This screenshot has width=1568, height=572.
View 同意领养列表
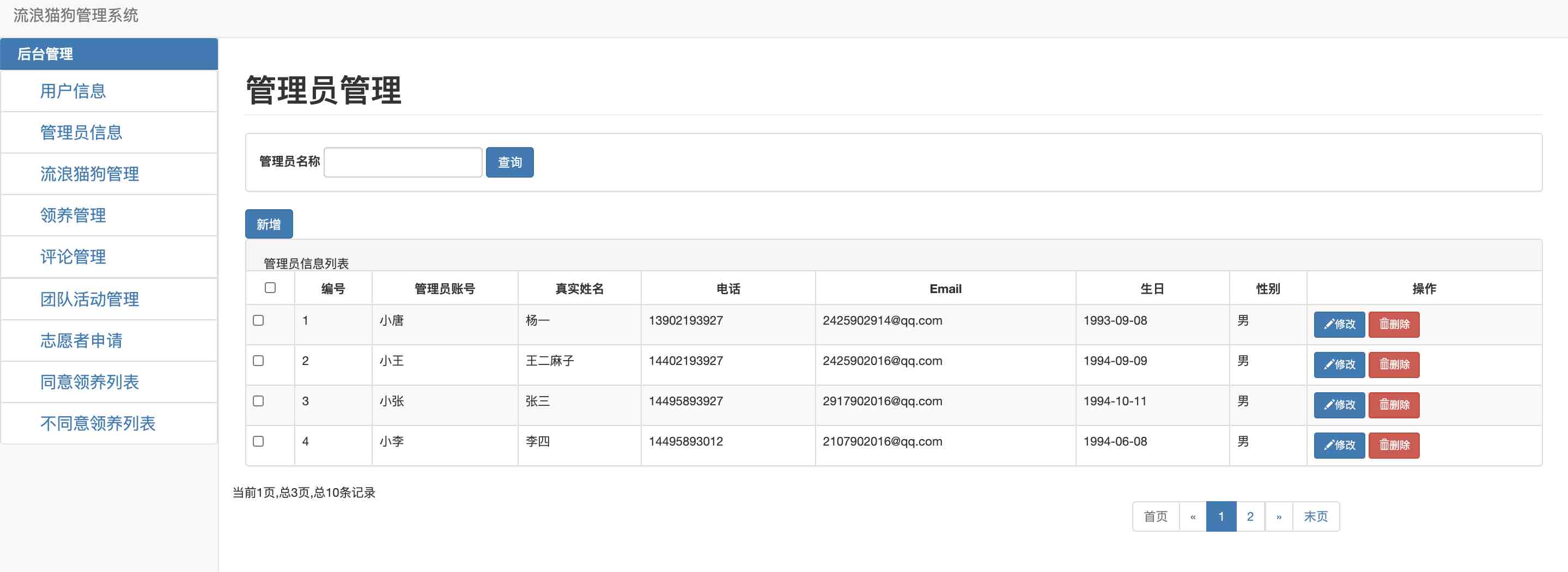(89, 382)
